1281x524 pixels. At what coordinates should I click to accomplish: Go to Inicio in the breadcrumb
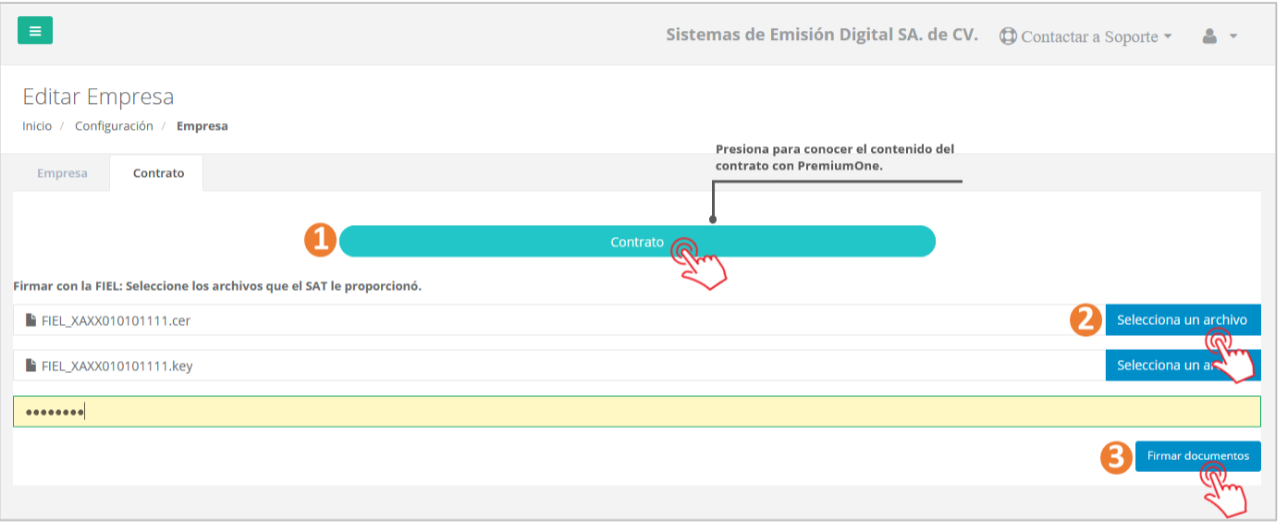point(37,126)
